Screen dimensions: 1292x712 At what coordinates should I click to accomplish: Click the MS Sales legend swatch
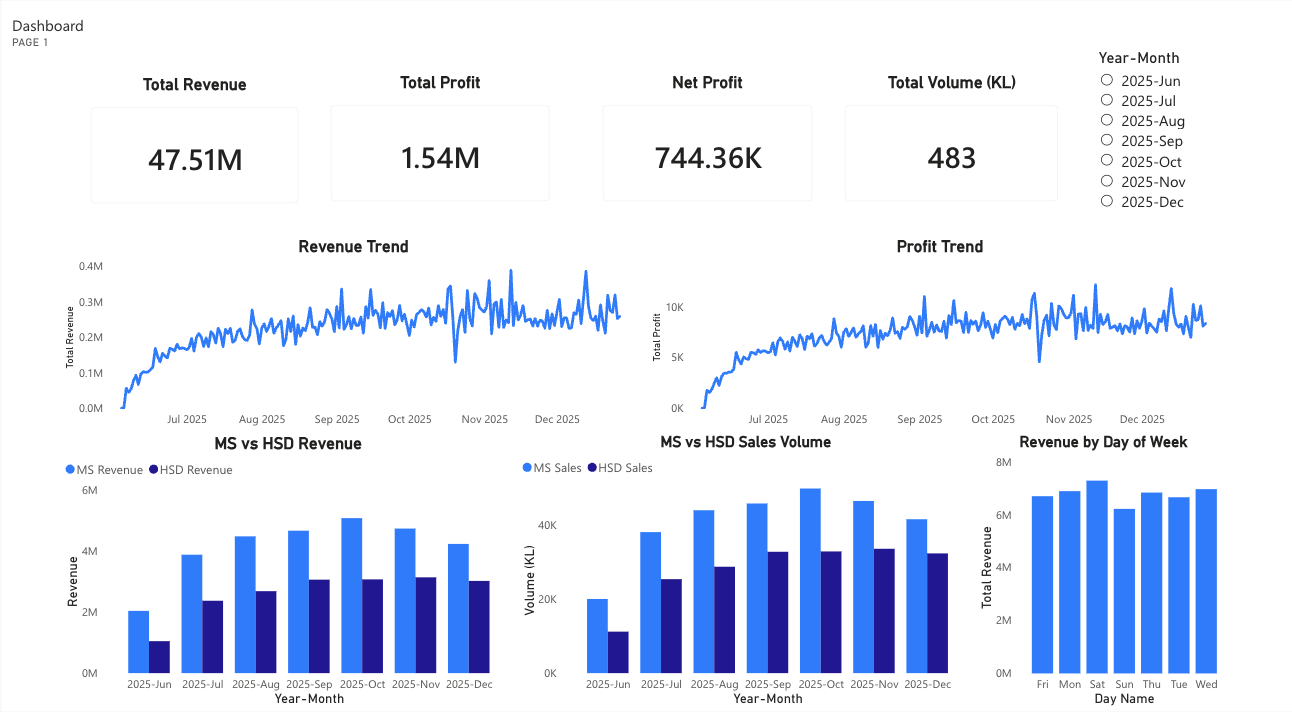pyautogui.click(x=527, y=467)
